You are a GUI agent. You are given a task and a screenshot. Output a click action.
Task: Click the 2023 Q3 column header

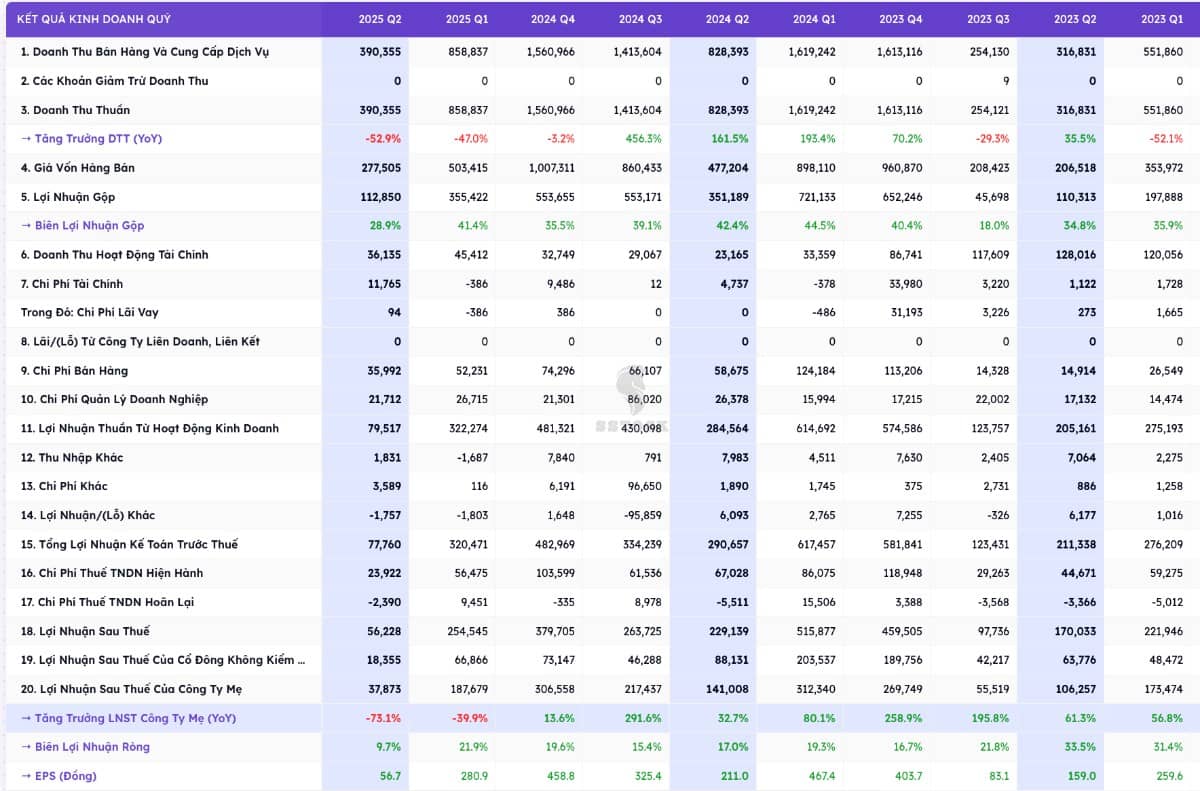point(988,19)
